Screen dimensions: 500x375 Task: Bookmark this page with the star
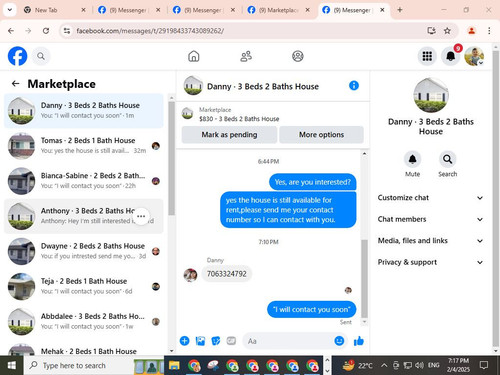pyautogui.click(x=447, y=31)
